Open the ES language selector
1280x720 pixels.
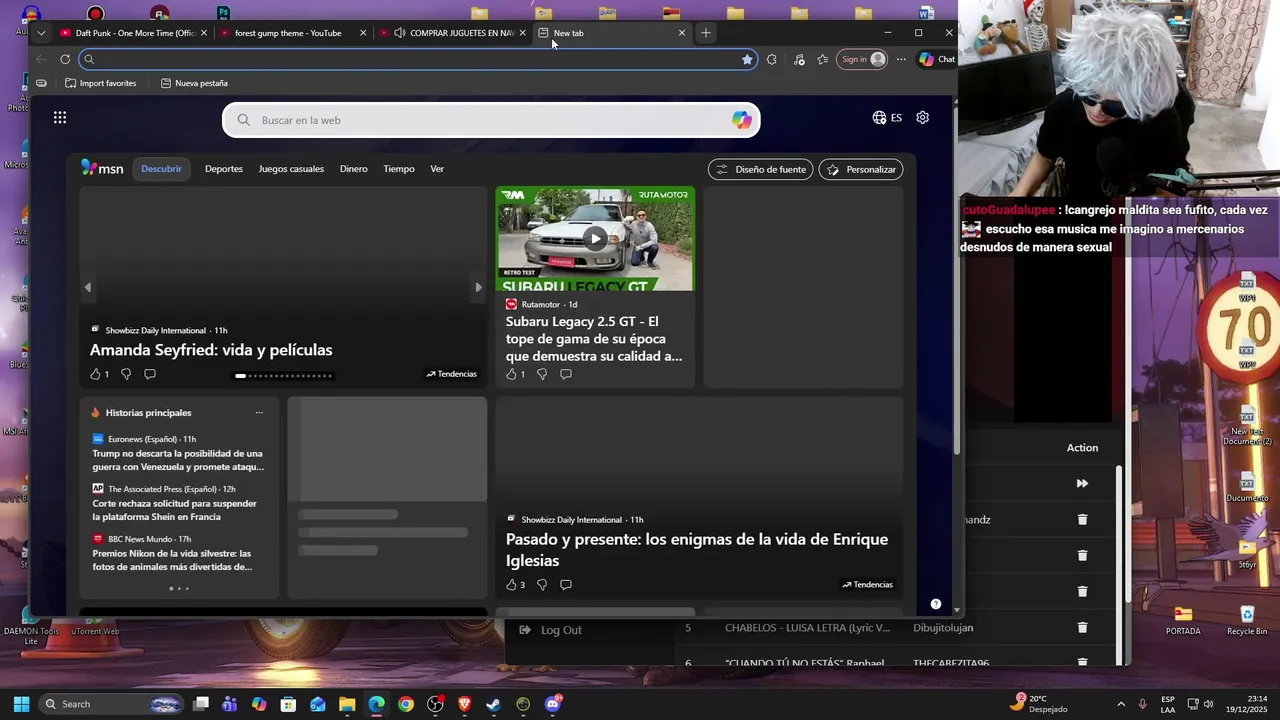(x=887, y=117)
